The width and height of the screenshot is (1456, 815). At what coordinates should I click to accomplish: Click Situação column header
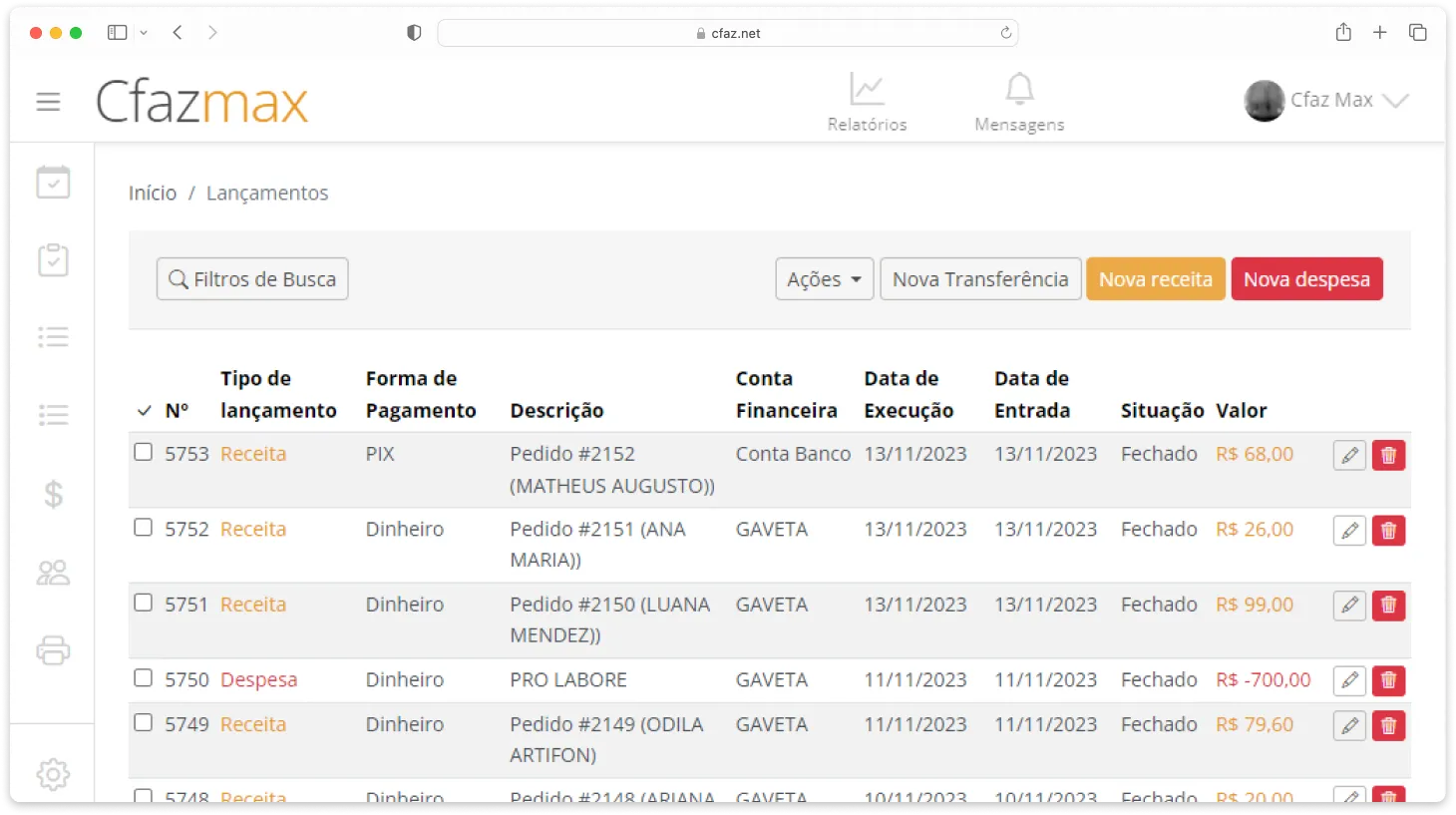tap(1162, 410)
